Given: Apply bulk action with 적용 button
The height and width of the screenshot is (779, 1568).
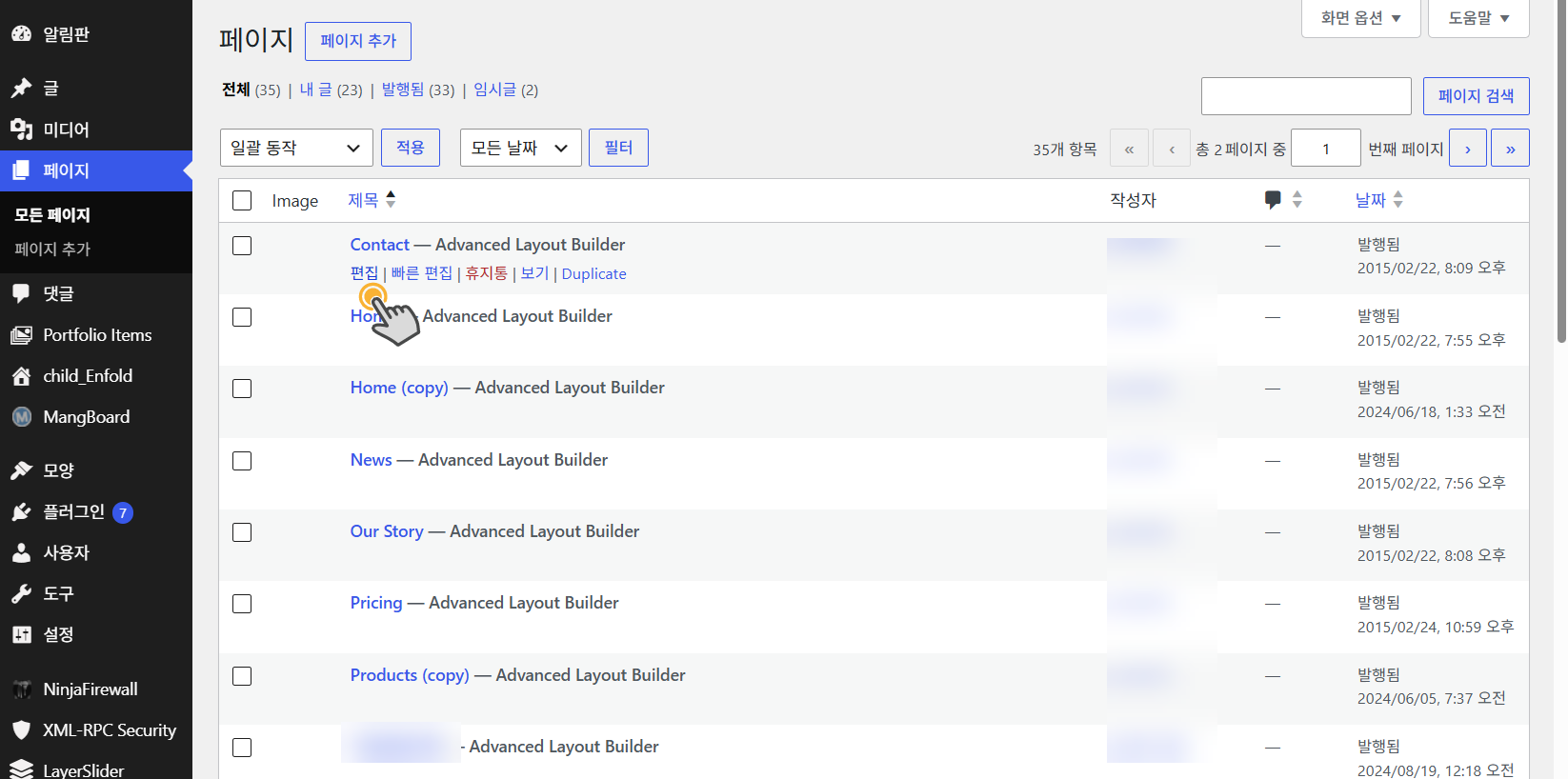Looking at the screenshot, I should pyautogui.click(x=411, y=148).
